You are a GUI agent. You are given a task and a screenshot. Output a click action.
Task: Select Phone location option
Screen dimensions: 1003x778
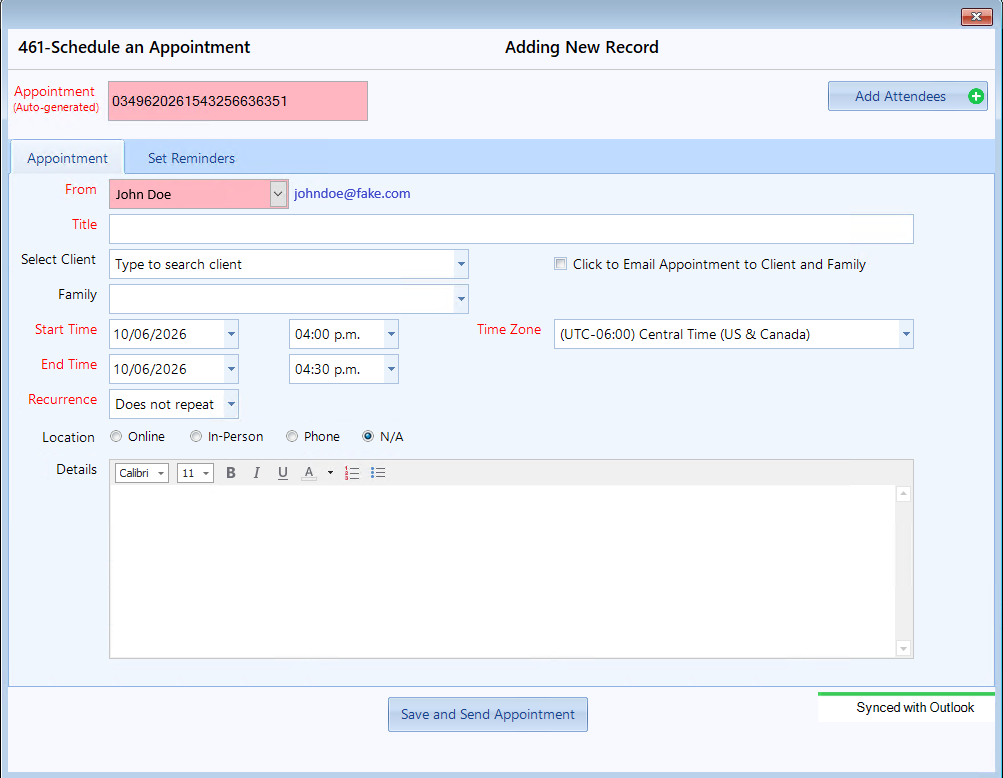(x=292, y=436)
